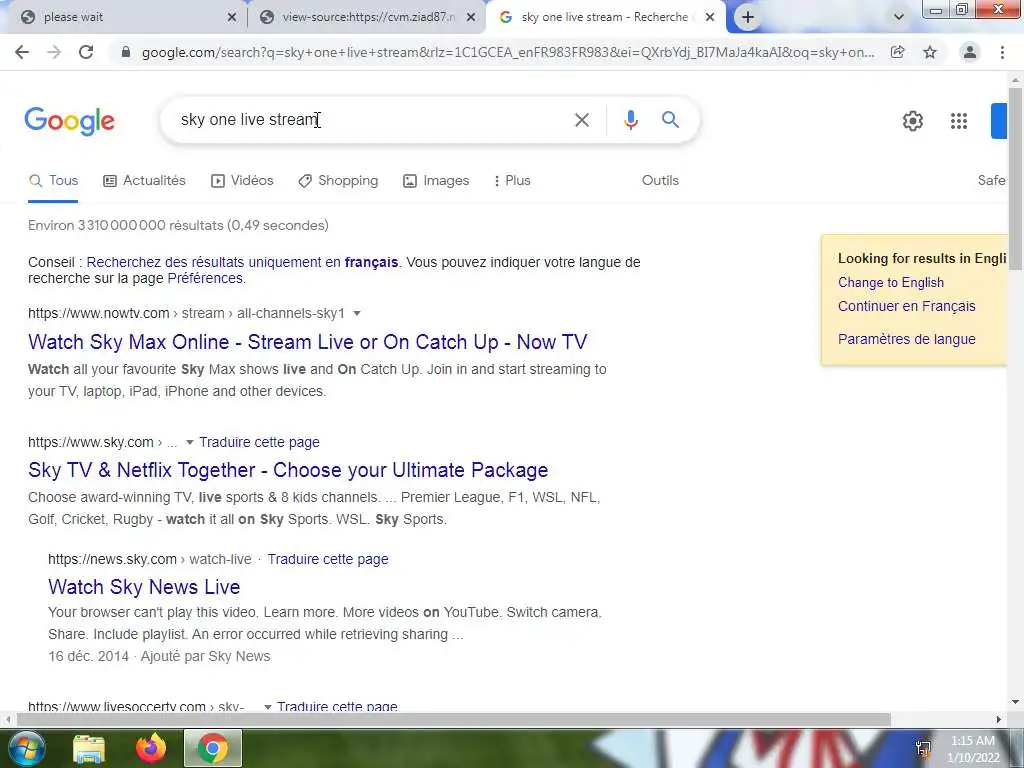1024x768 pixels.
Task: Clear the Google search box text
Action: click(x=581, y=120)
